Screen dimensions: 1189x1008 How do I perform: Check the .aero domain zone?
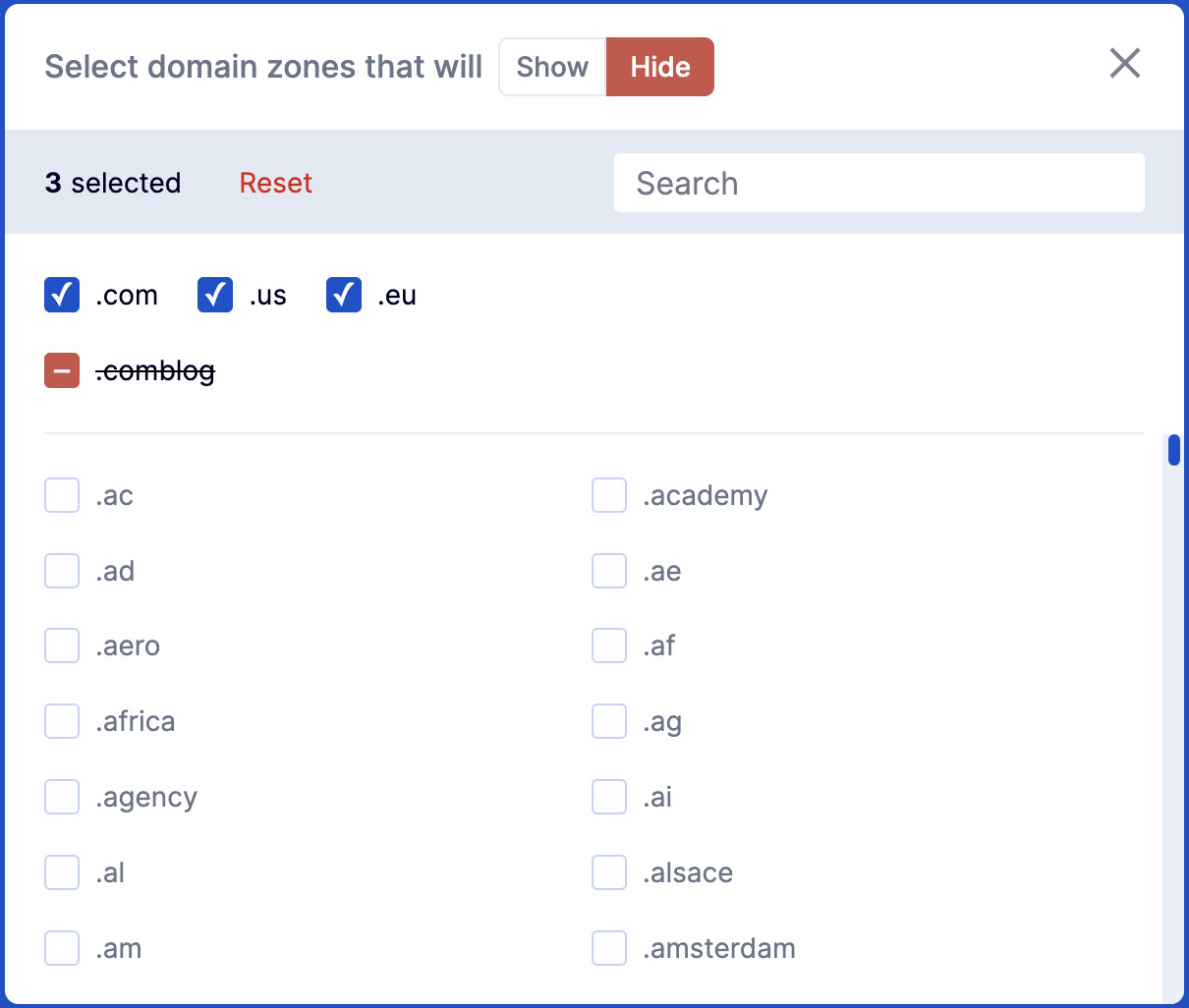click(62, 645)
